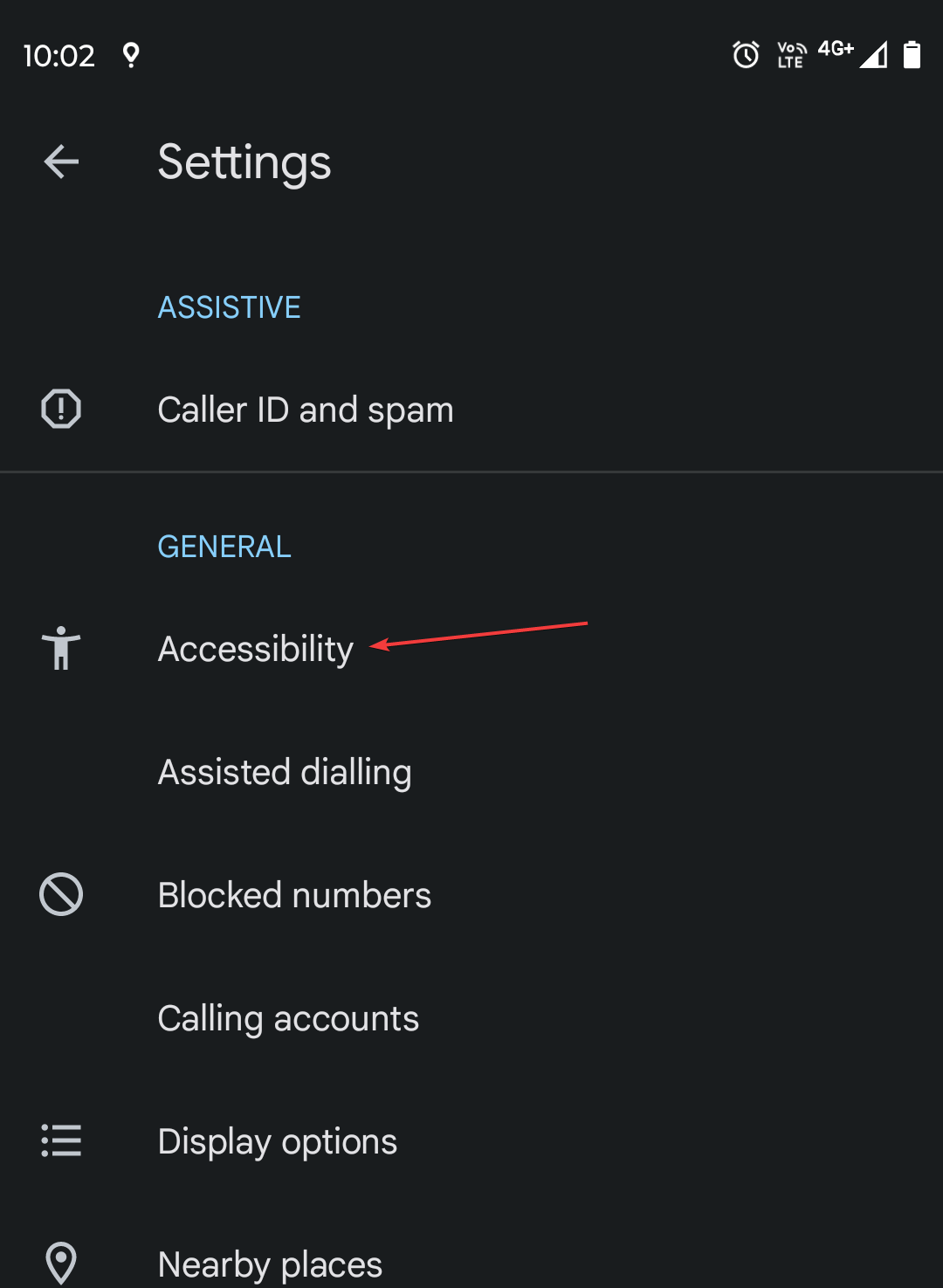The image size is (943, 1288).
Task: Select Nearby places option
Action: click(270, 1264)
